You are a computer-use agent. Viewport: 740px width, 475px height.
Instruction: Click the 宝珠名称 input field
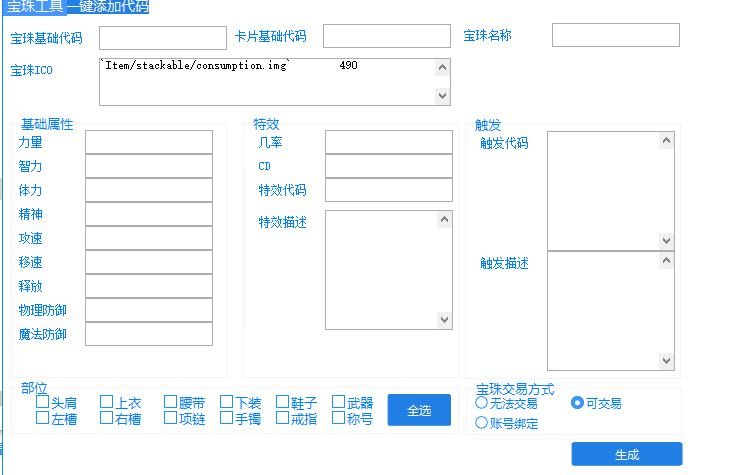(615, 36)
